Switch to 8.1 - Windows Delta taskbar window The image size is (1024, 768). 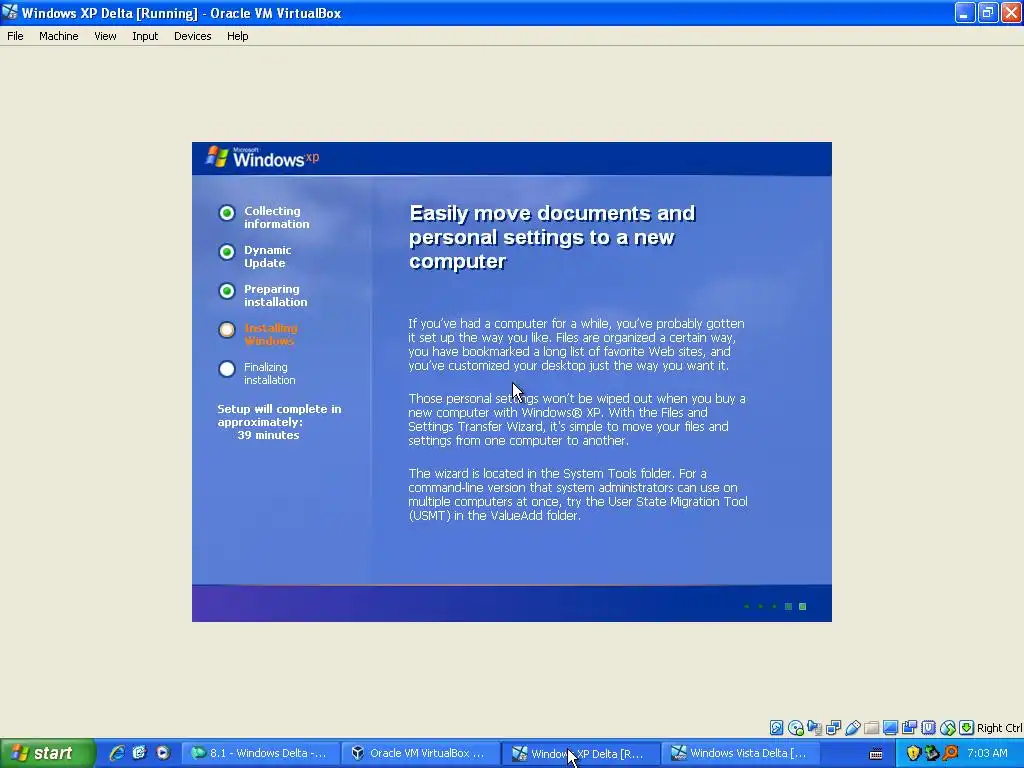click(261, 753)
